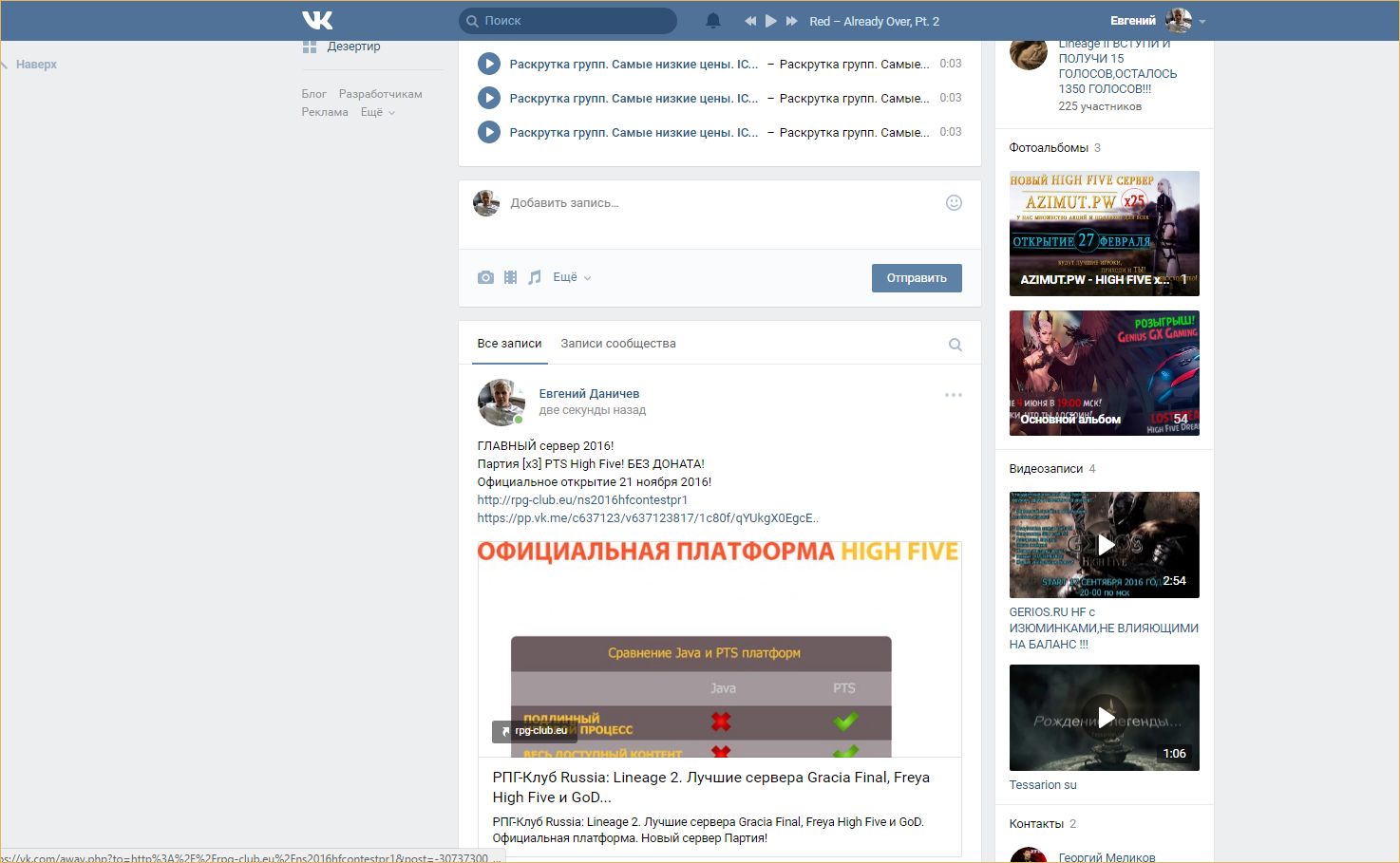
Task: Expand the Ещё attachment dropdown
Action: click(572, 277)
